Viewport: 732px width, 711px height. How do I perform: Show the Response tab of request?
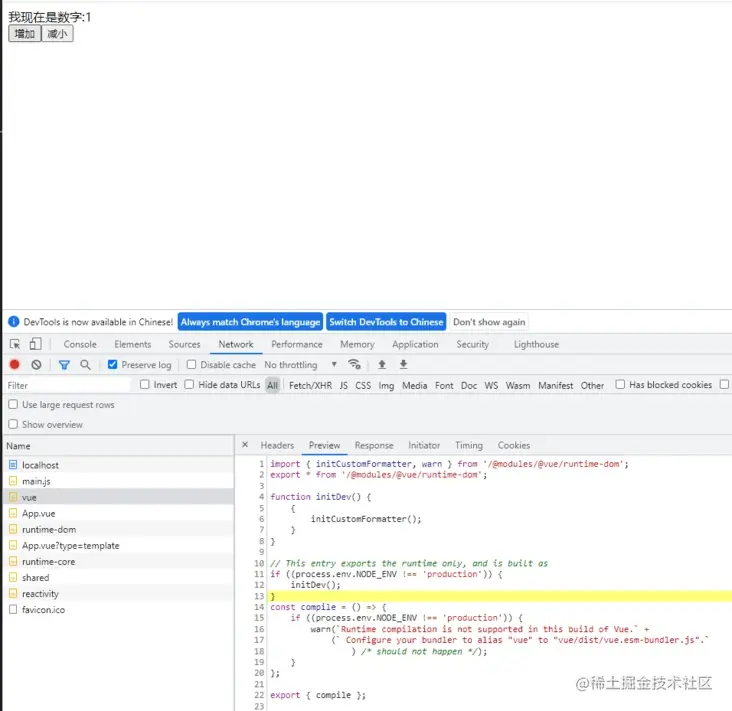tap(374, 445)
